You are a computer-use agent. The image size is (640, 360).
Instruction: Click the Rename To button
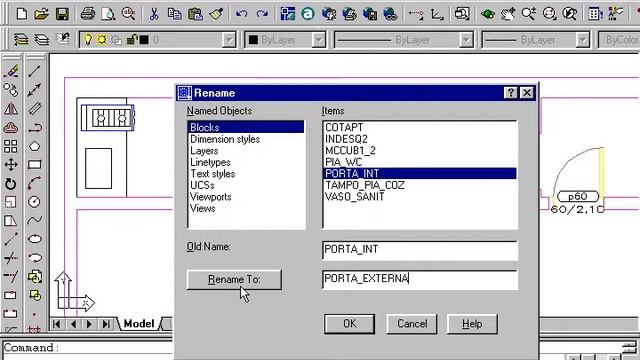coord(234,280)
